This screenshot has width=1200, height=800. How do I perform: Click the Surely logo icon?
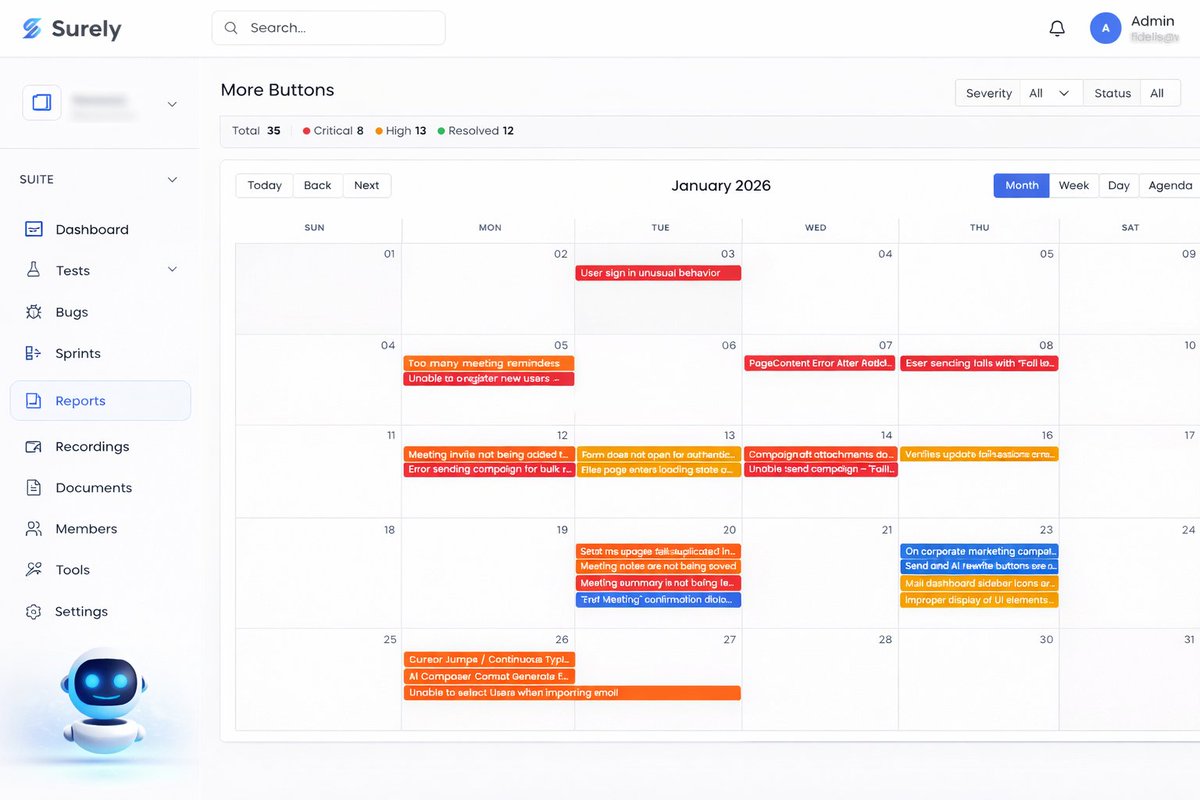pos(32,28)
